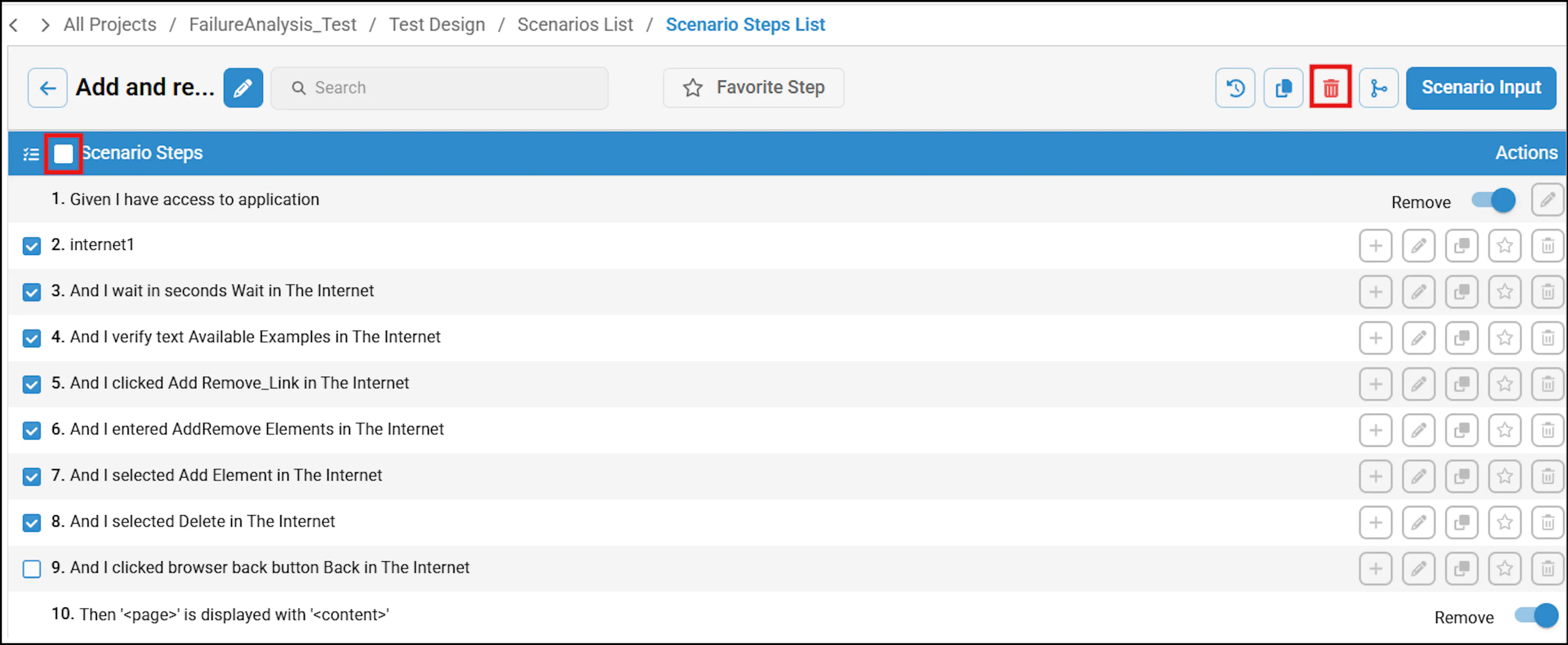Click the list icon in Scenario Steps header
The height and width of the screenshot is (645, 1568).
click(x=31, y=154)
